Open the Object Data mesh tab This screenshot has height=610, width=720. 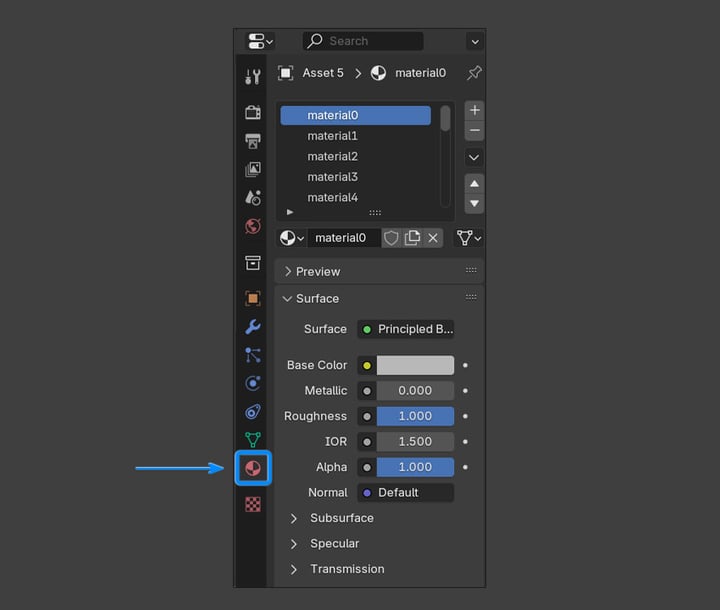tap(253, 440)
